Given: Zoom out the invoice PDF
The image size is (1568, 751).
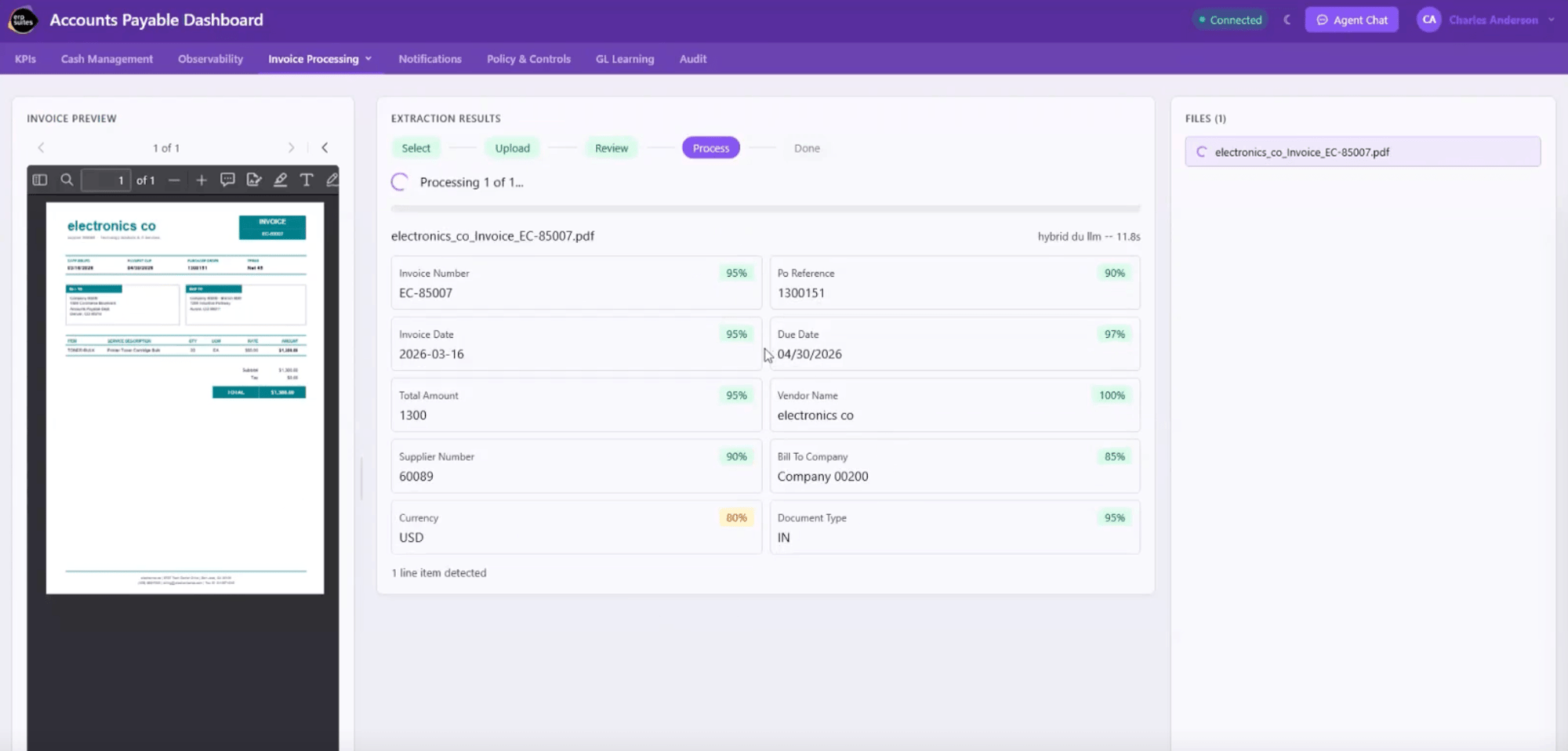Looking at the screenshot, I should tap(174, 180).
